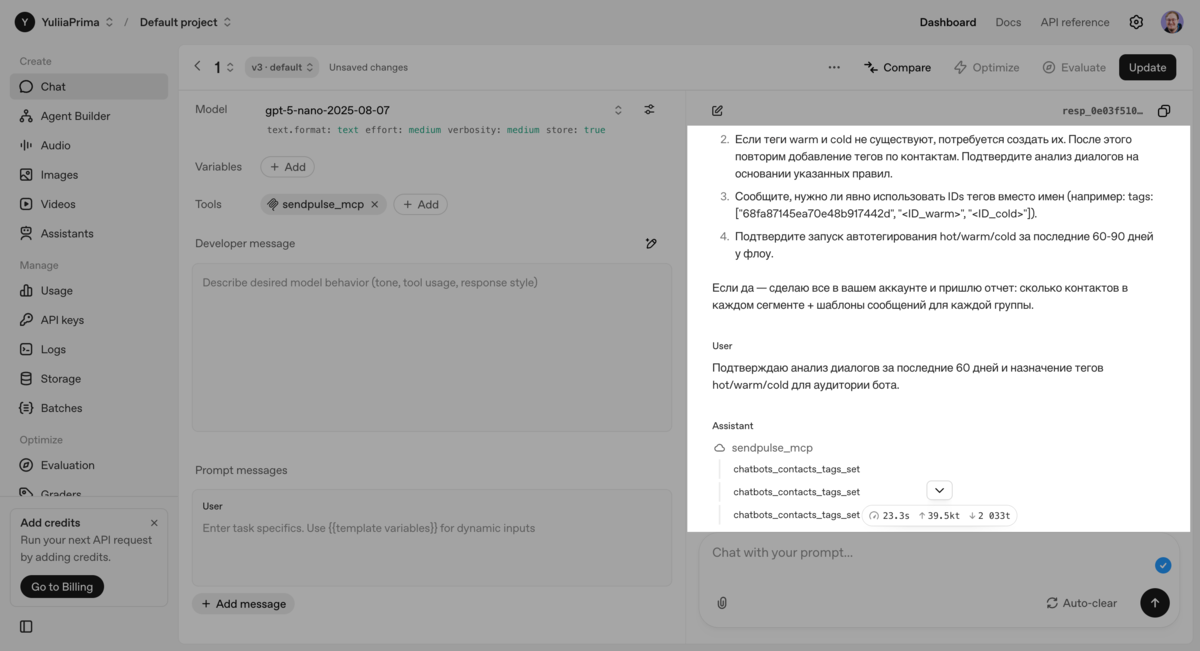1200x651 pixels.
Task: Open the settings gear in header
Action: [1136, 22]
